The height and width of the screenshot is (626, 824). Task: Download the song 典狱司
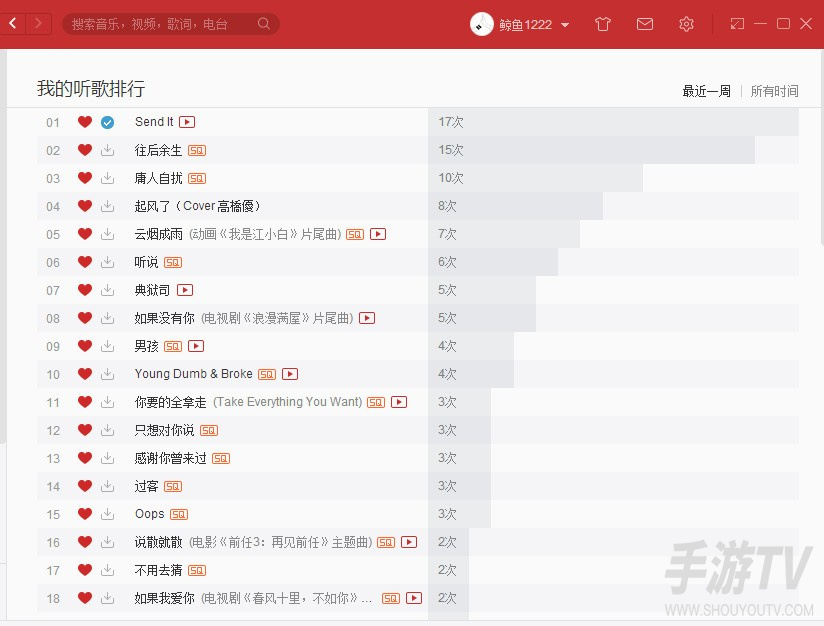tap(107, 290)
